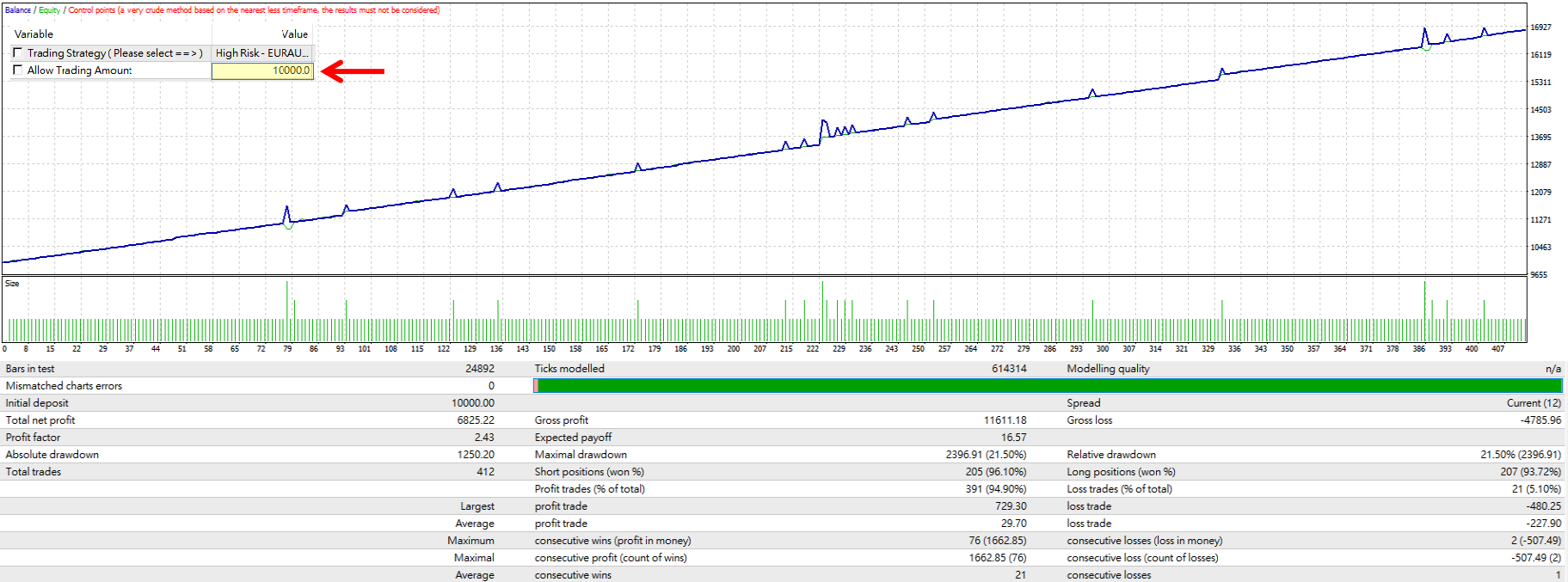Click the Average consecutive wins value 21
The width and height of the screenshot is (1568, 582).
(x=1020, y=575)
